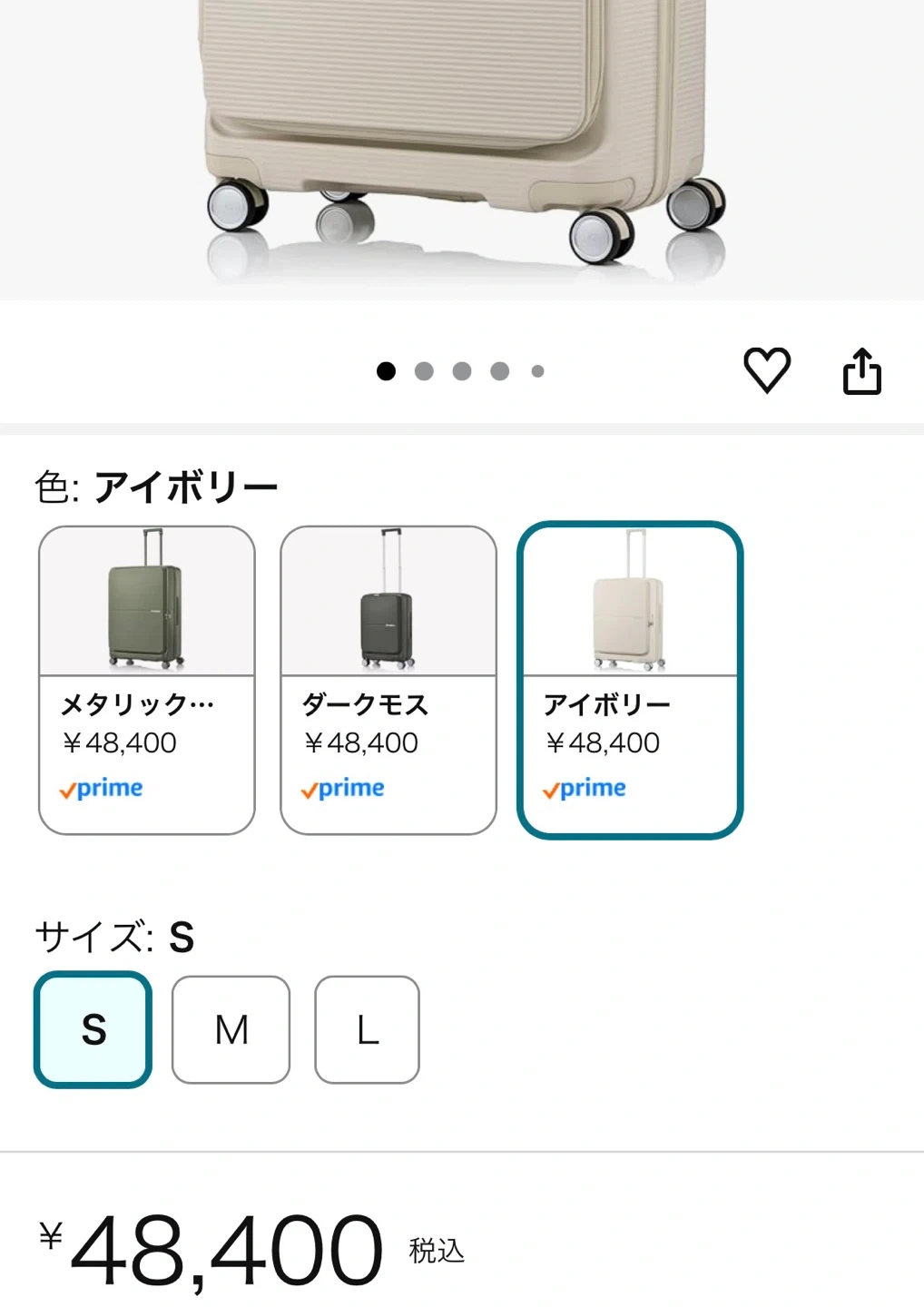The image size is (924, 1307).
Task: Jump to fifth small image dot
Action: click(538, 371)
